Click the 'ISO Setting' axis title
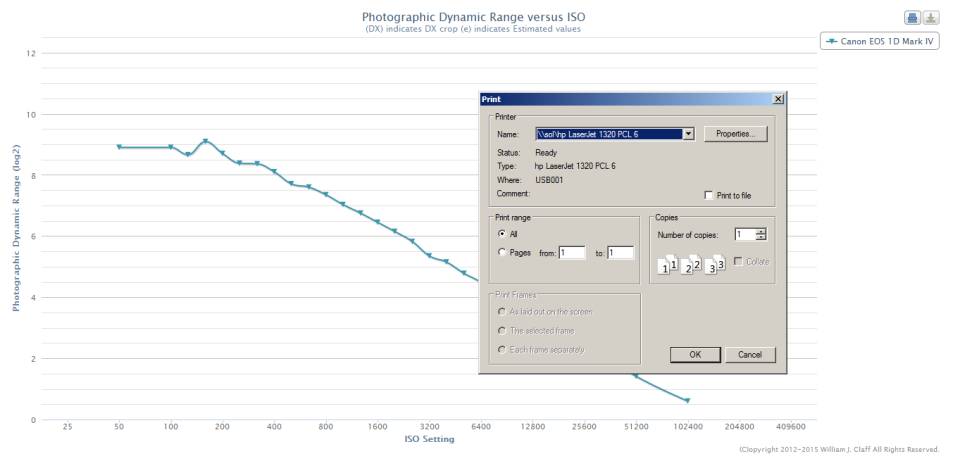960x461 pixels. pos(429,439)
